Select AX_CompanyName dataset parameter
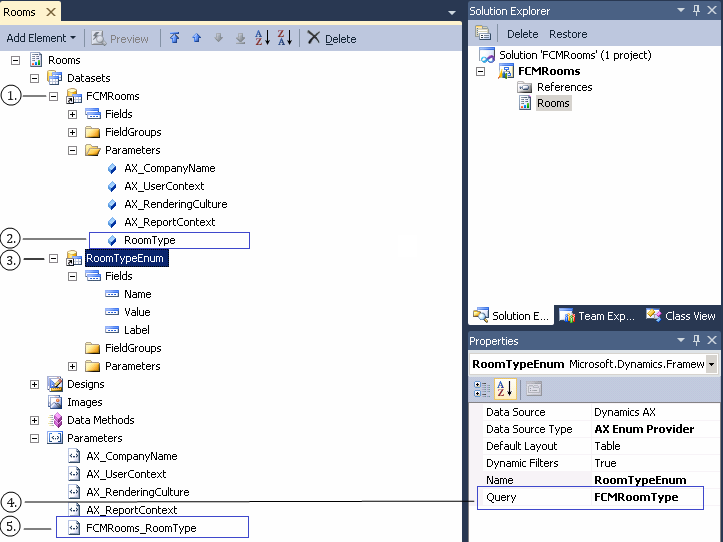The width and height of the screenshot is (723, 542). [170, 168]
